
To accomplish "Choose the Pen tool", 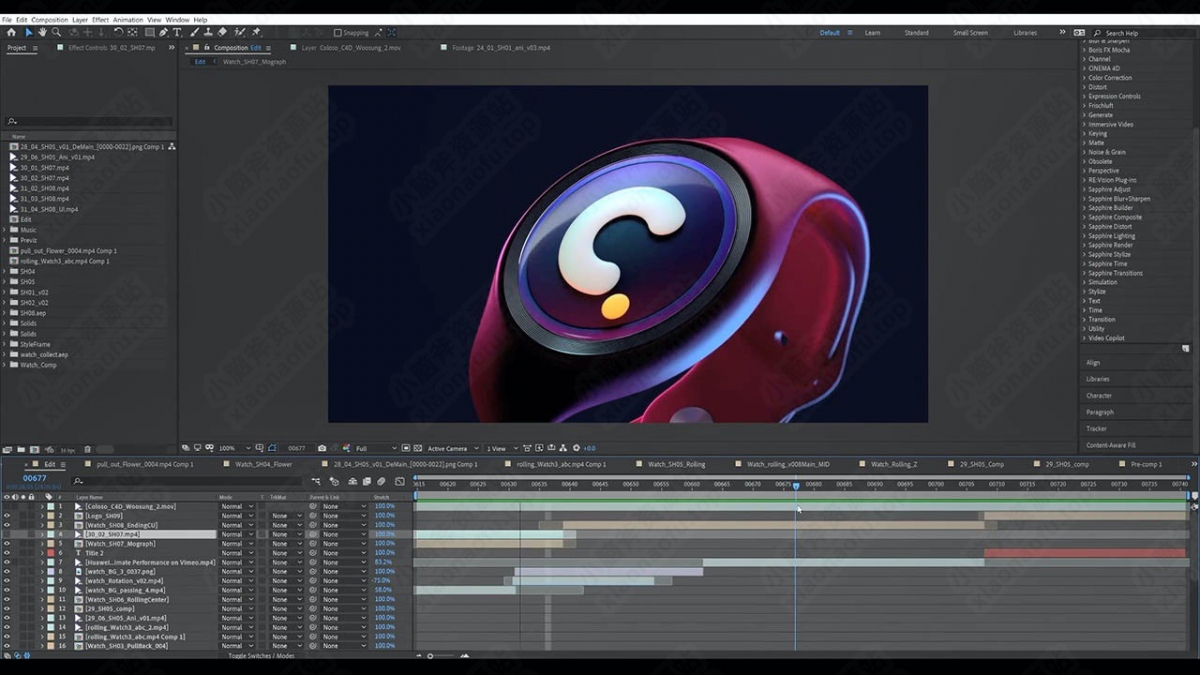I will 164,32.
